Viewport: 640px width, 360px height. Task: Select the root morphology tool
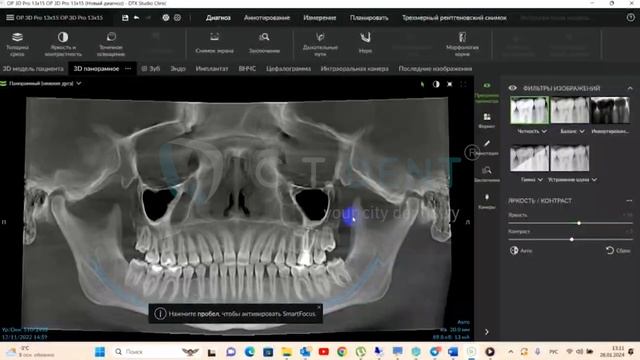(462, 44)
